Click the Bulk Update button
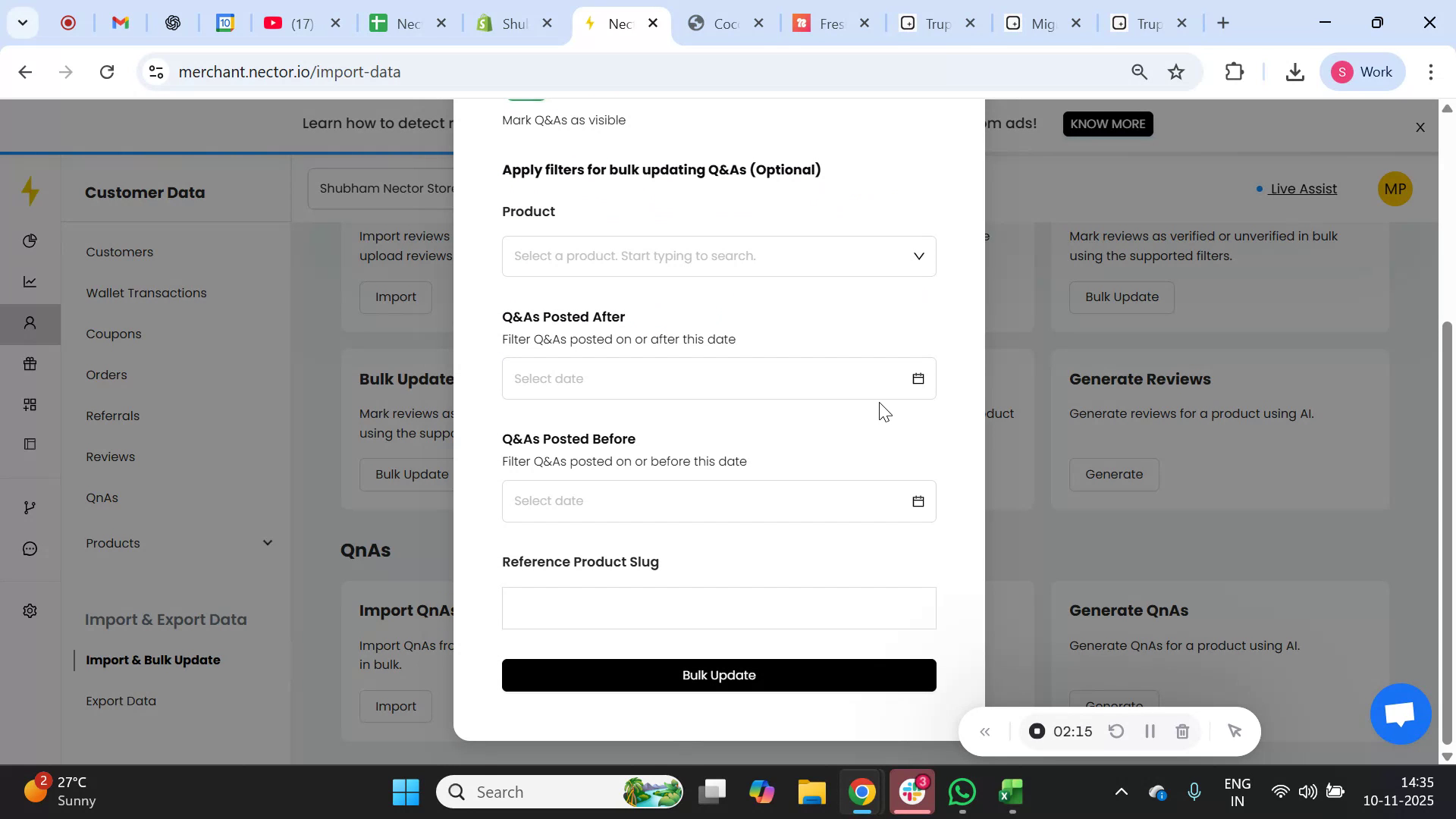Viewport: 1456px width, 819px height. pos(718,675)
